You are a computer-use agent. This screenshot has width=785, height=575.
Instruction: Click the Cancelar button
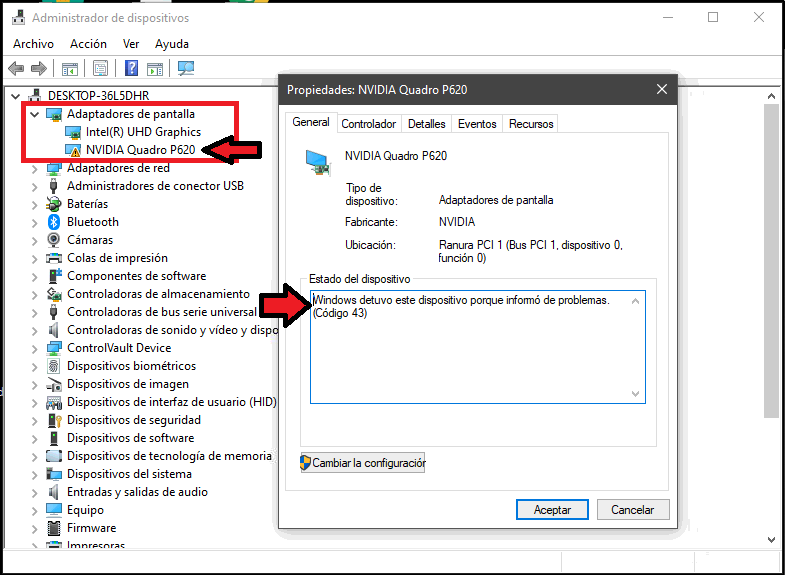(x=633, y=509)
